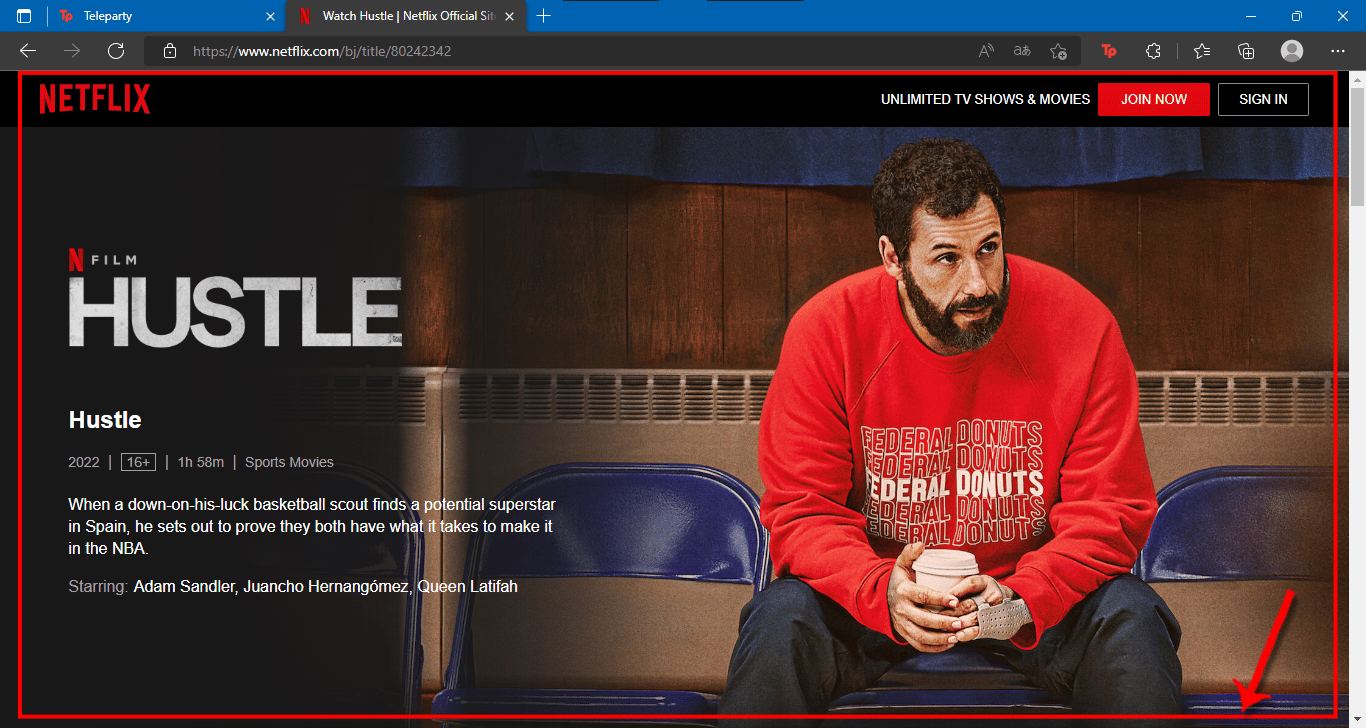Open the Sports Movies genre link
This screenshot has width=1366, height=728.
289,462
